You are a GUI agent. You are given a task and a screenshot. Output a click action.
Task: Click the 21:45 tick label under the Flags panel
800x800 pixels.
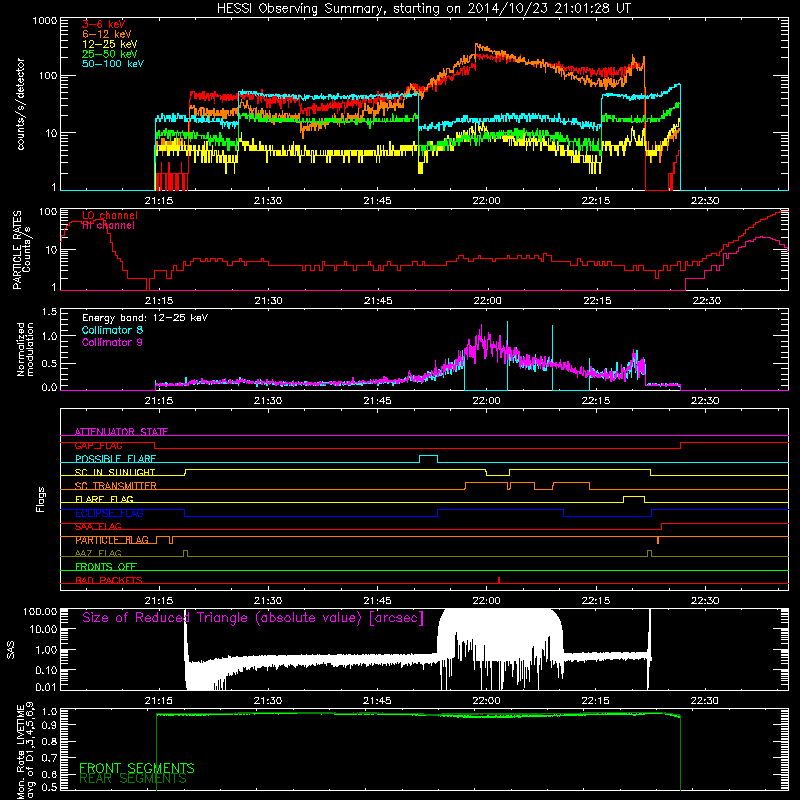[x=377, y=601]
